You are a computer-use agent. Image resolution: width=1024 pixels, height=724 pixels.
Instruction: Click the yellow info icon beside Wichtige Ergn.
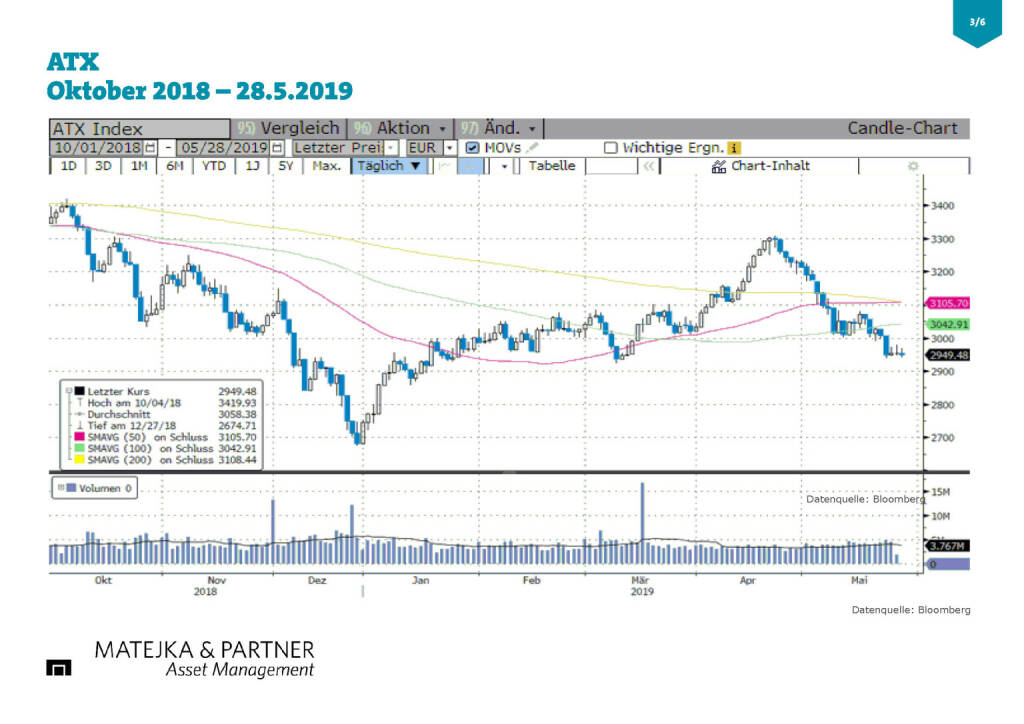point(733,147)
